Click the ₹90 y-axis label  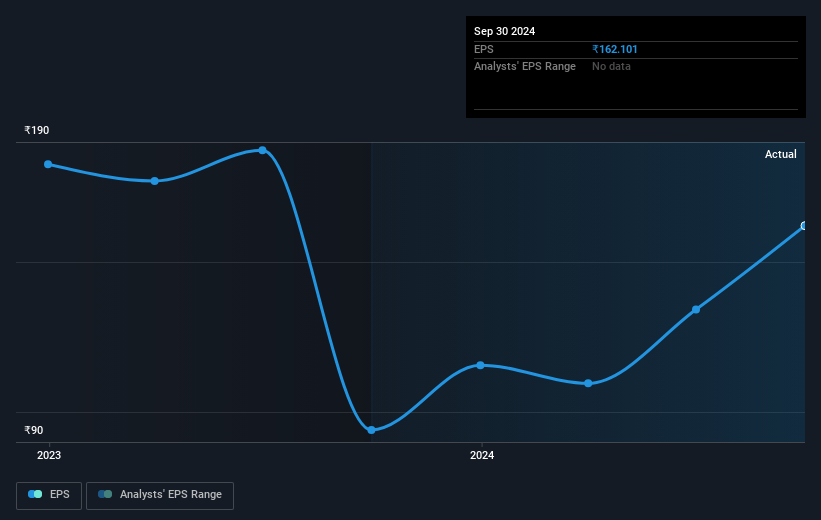(34, 430)
